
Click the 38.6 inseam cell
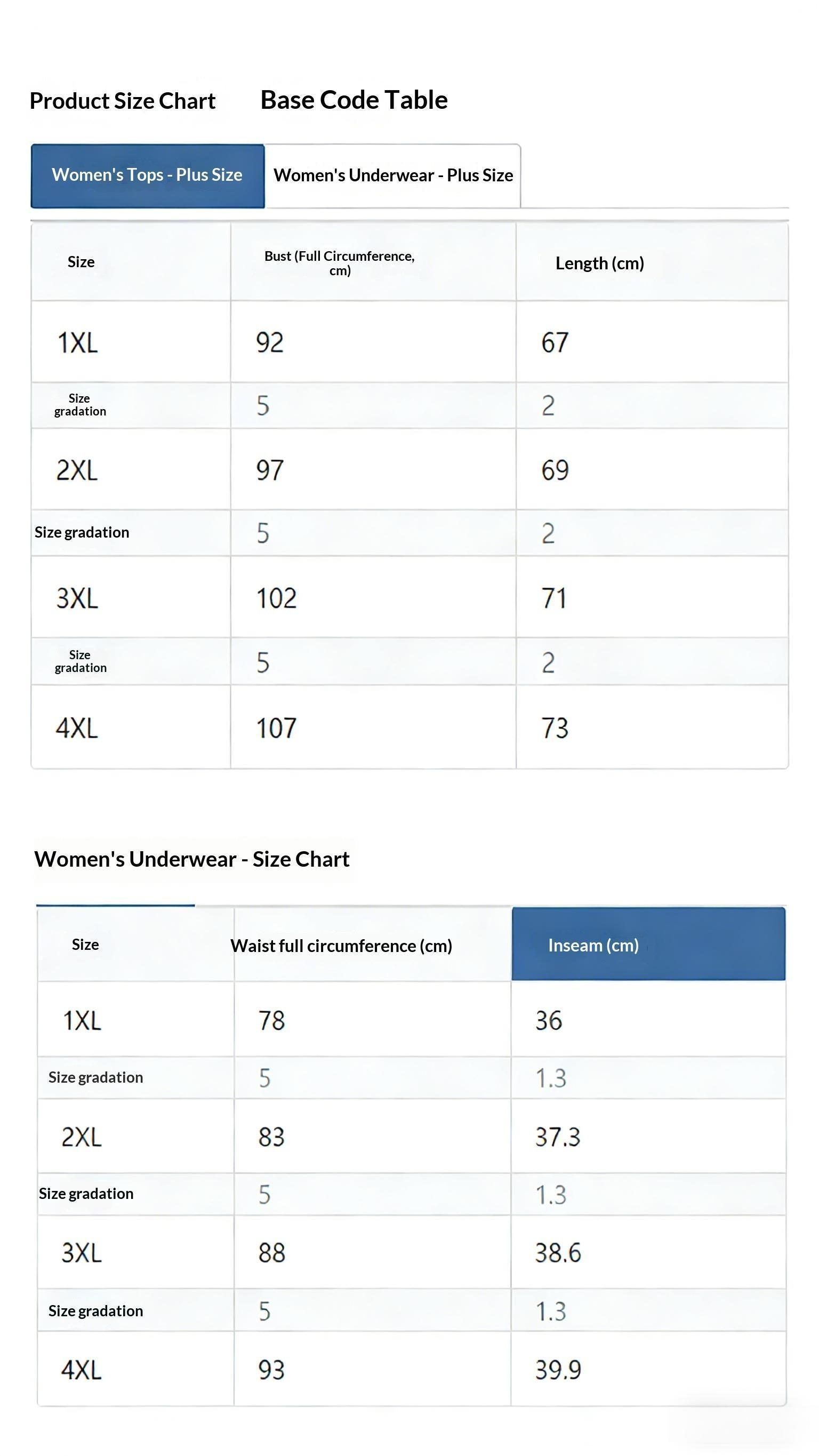[x=558, y=1253]
